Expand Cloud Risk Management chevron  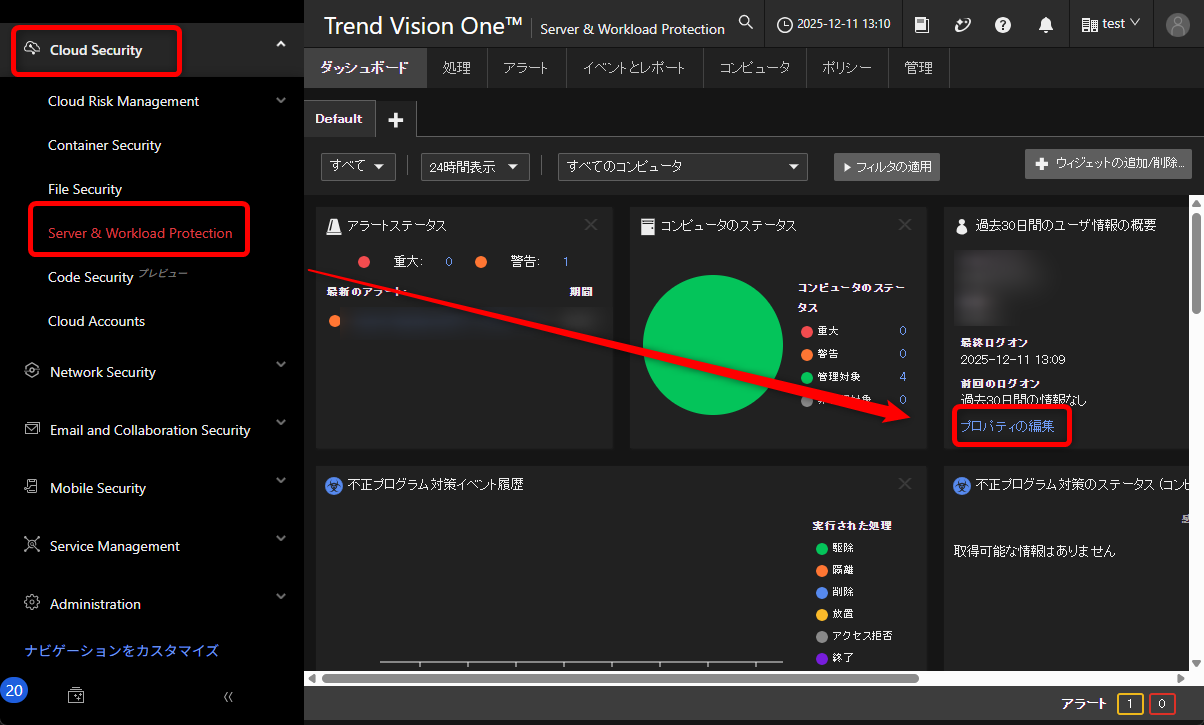tap(281, 100)
